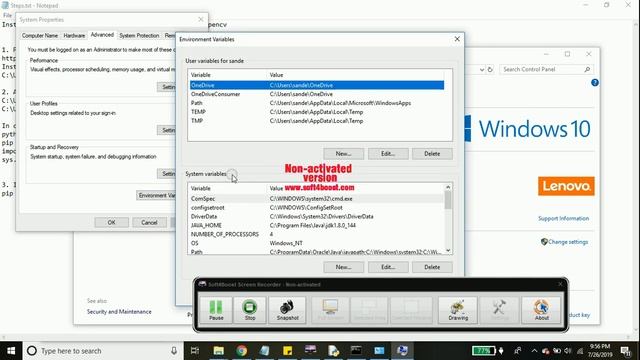Click the Cortana search circle icon
Image resolution: width=640 pixels, height=360 pixels.
point(31,351)
